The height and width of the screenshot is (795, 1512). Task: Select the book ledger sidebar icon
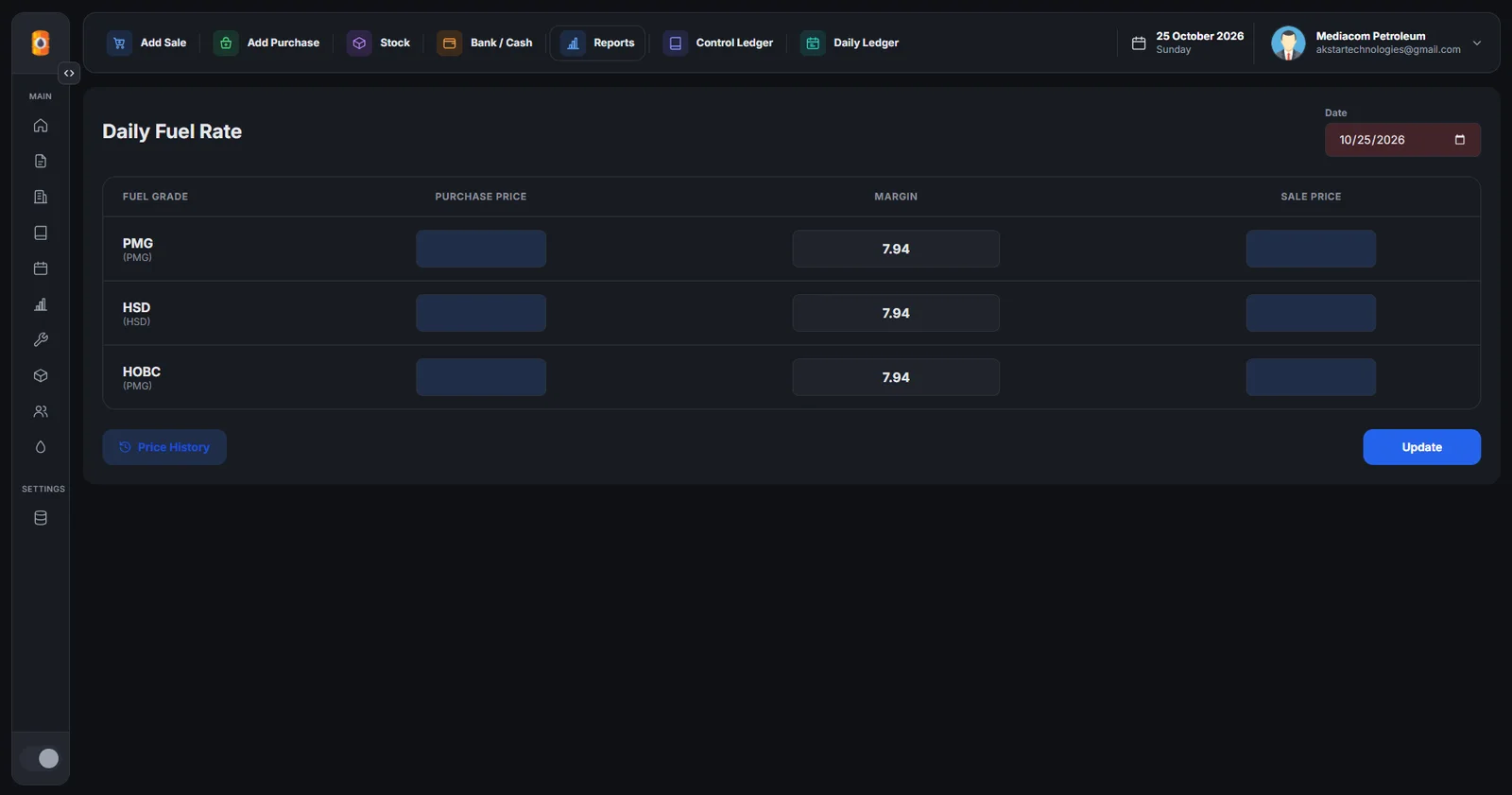(x=41, y=233)
